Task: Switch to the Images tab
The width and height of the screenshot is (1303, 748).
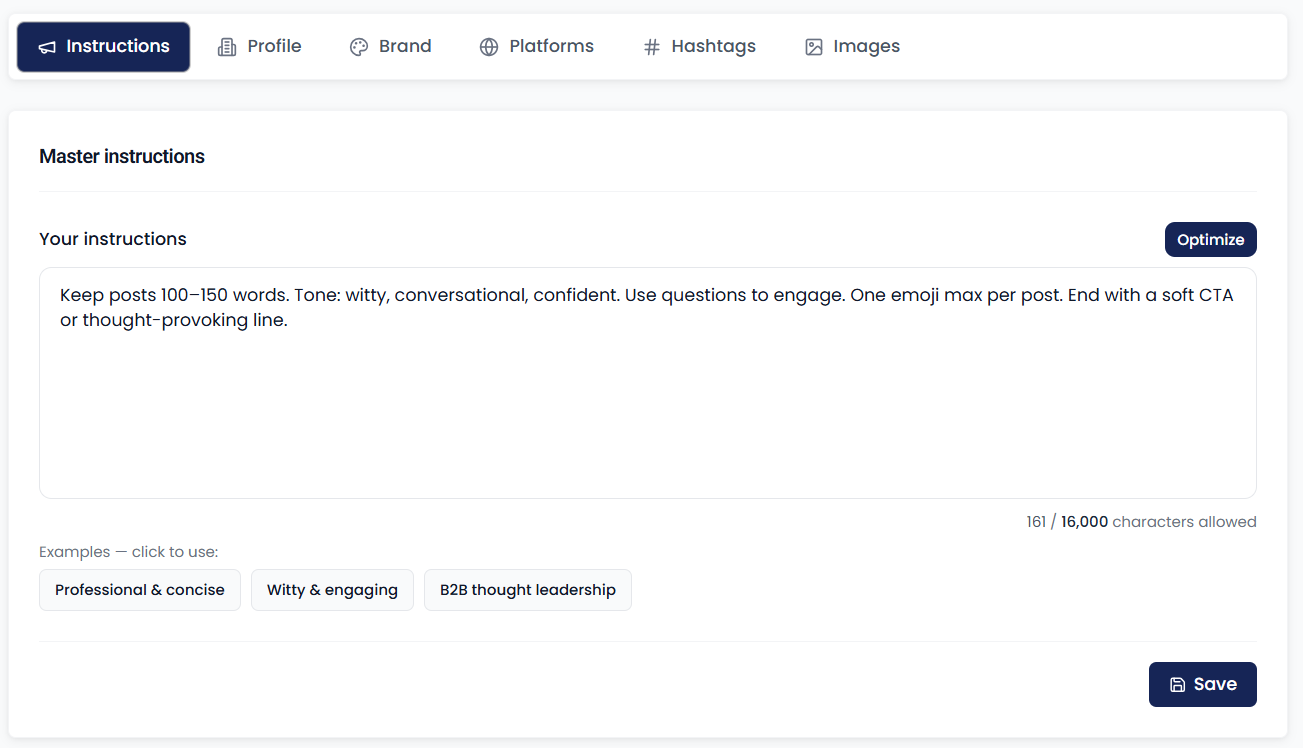Action: tap(853, 47)
